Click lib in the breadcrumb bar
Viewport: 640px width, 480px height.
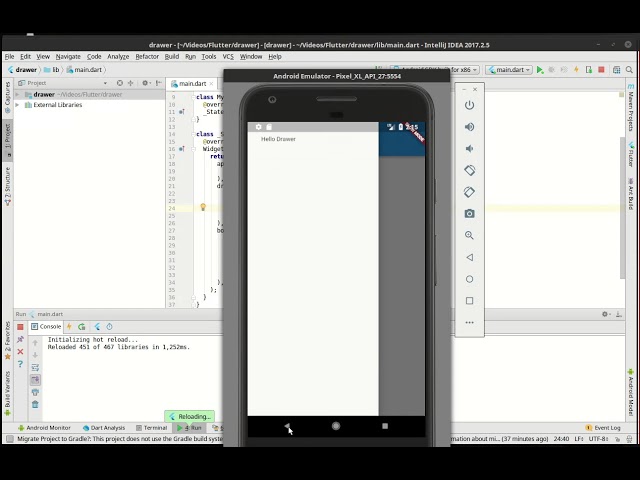tap(52, 70)
